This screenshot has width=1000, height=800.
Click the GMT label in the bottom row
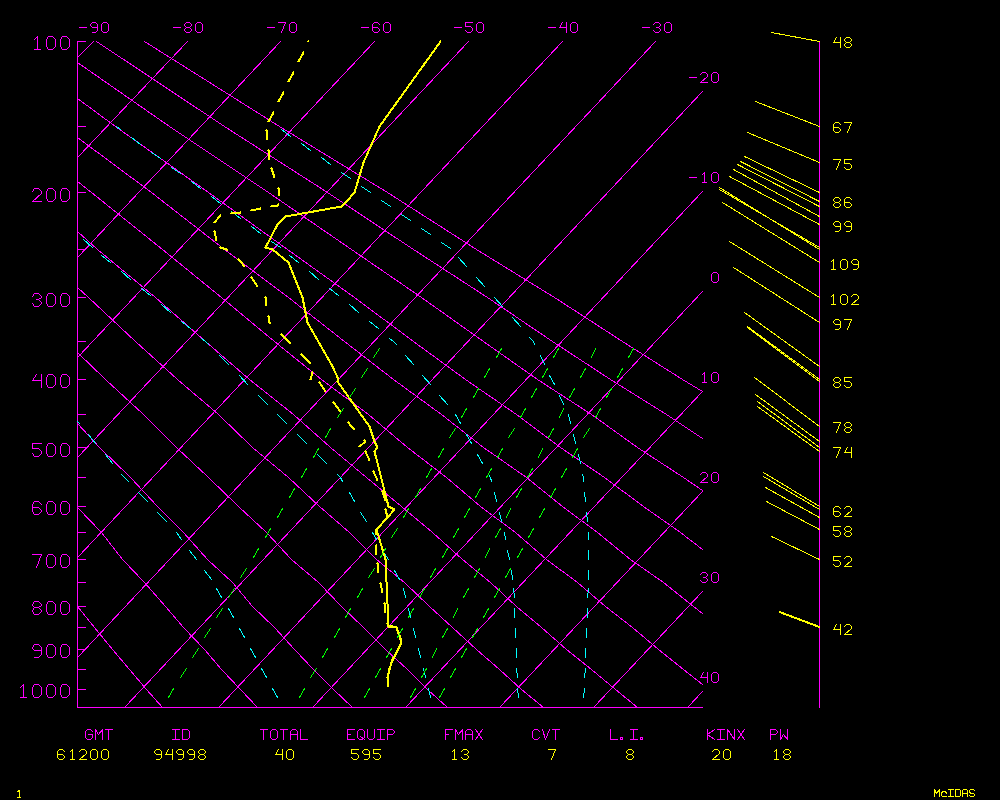click(x=100, y=735)
